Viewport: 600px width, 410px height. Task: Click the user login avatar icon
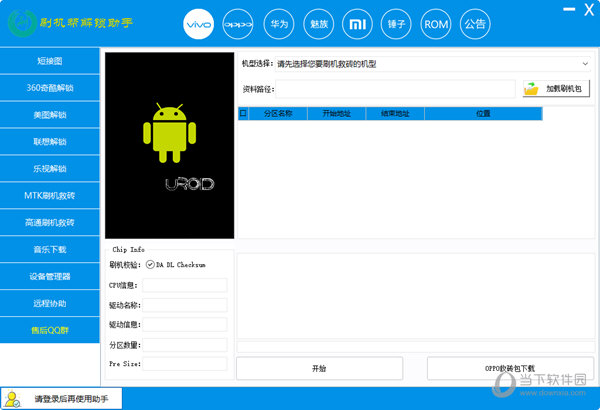click(x=12, y=399)
